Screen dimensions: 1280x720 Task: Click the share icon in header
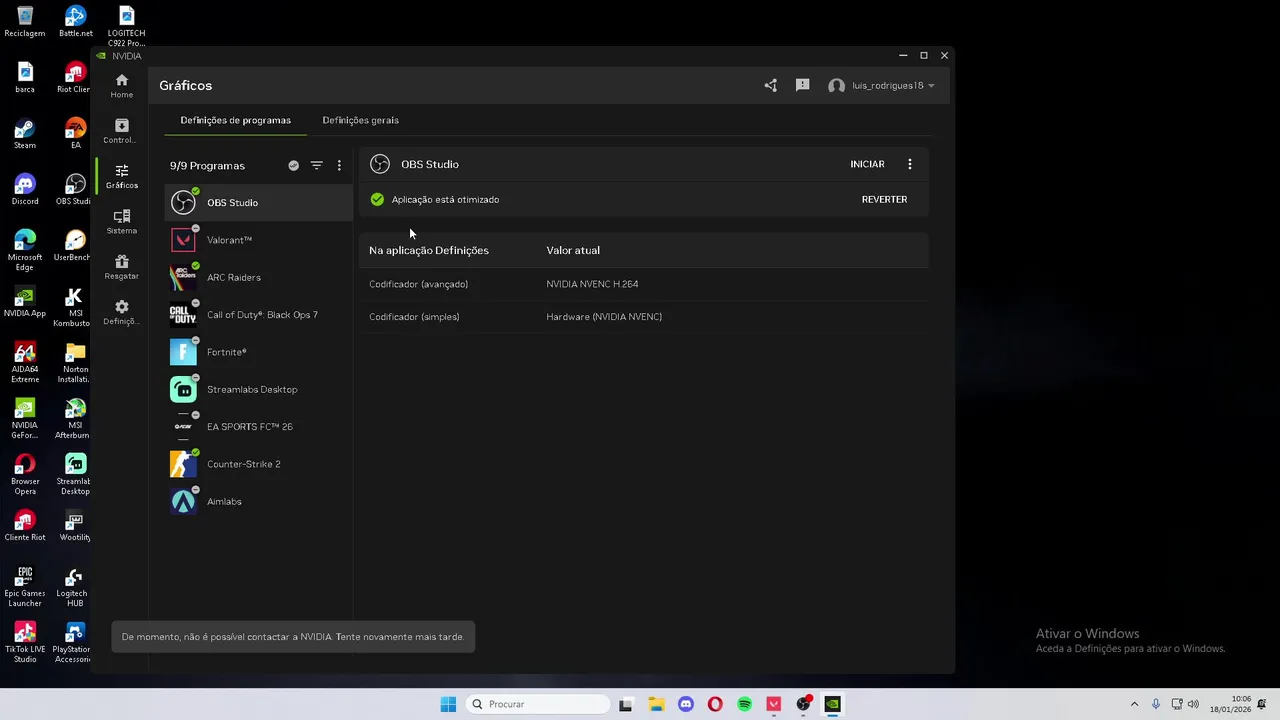tap(770, 86)
